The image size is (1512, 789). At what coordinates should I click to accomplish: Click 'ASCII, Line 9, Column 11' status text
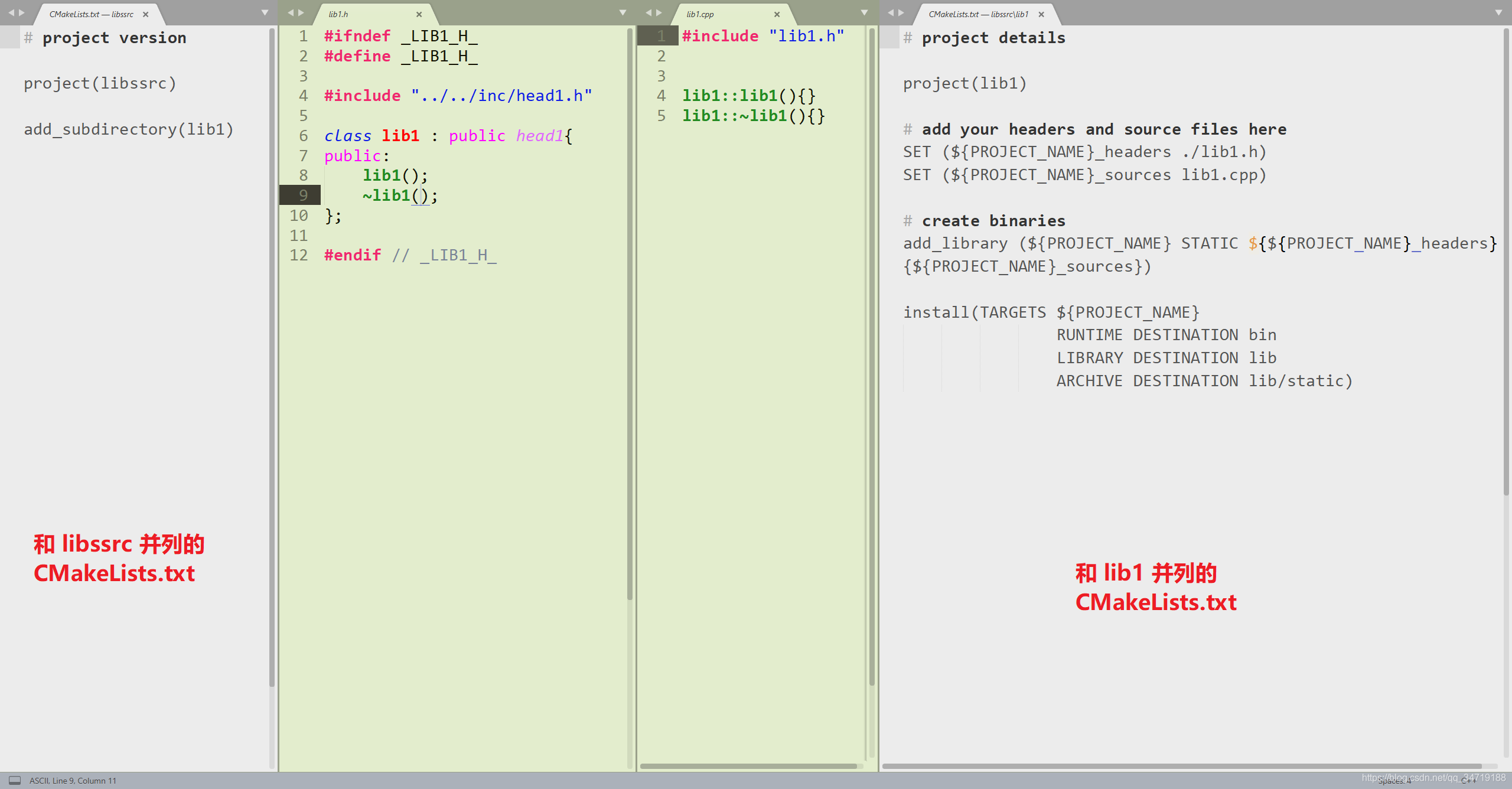coord(73,781)
